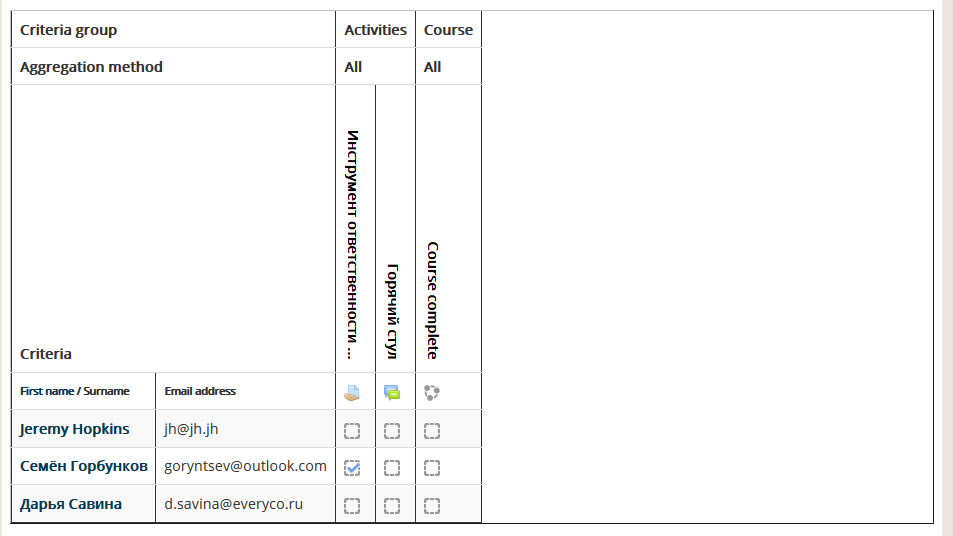This screenshot has height=536, width=953.
Task: Click the chat activity icon Горячий стул
Action: pyautogui.click(x=392, y=393)
